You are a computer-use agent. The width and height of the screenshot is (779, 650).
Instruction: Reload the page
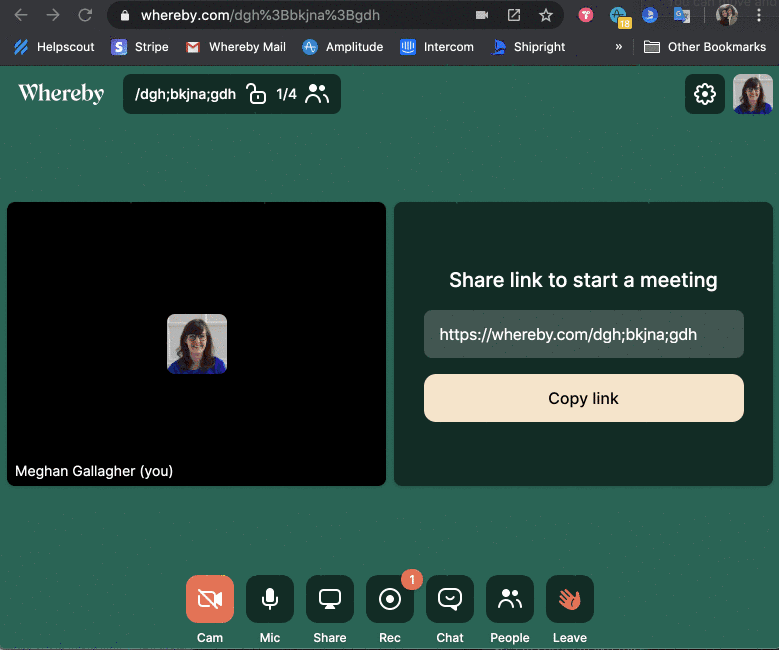[x=85, y=15]
